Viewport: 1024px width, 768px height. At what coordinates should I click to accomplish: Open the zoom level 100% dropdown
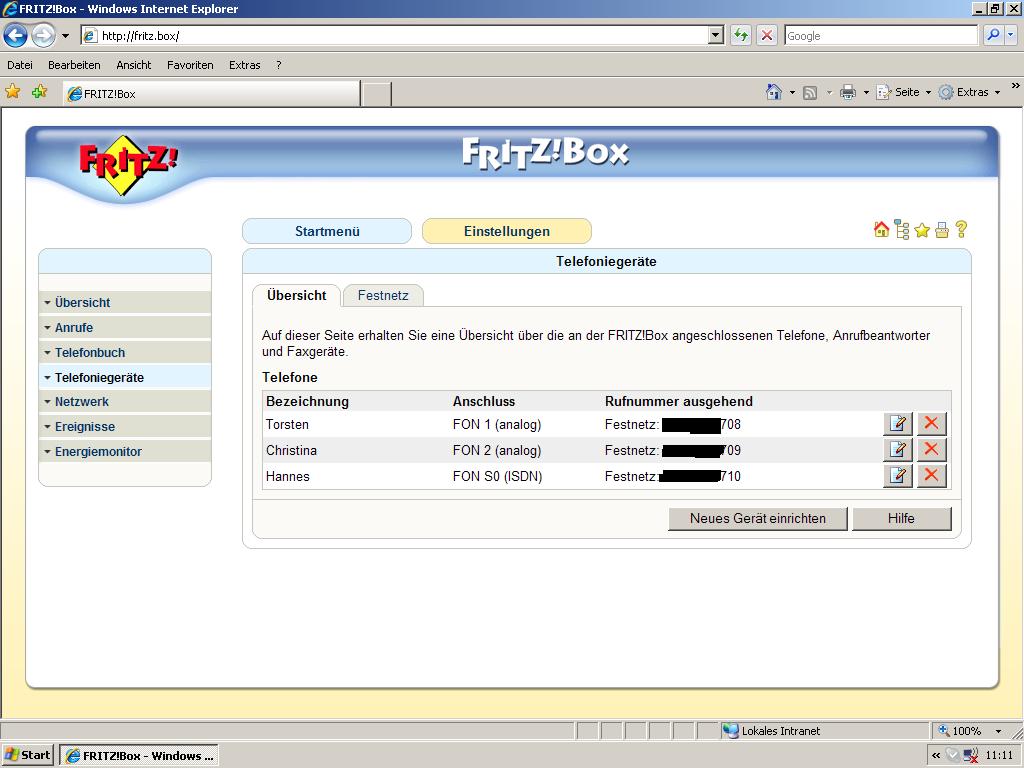point(998,731)
